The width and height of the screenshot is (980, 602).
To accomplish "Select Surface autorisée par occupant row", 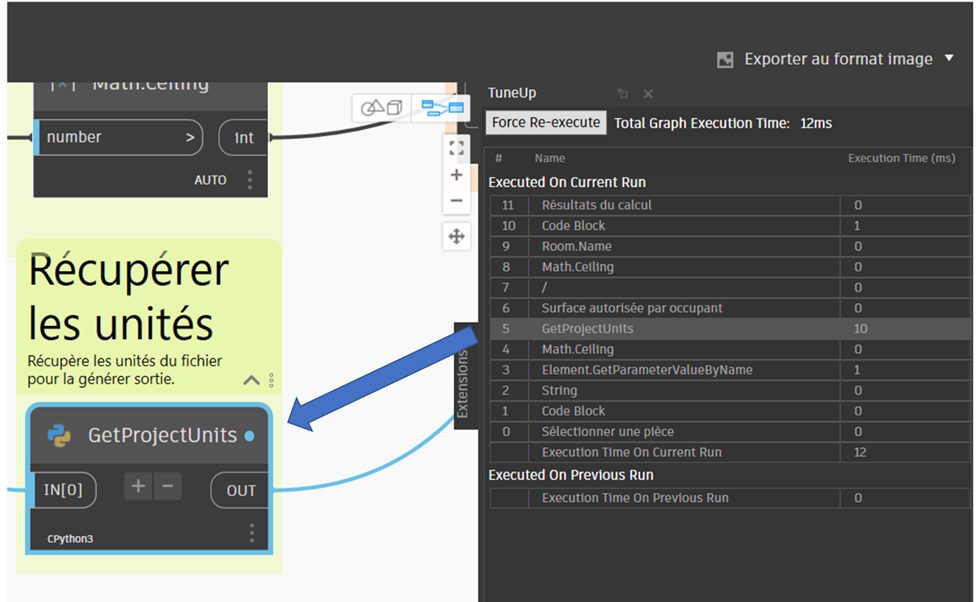I will [x=729, y=308].
